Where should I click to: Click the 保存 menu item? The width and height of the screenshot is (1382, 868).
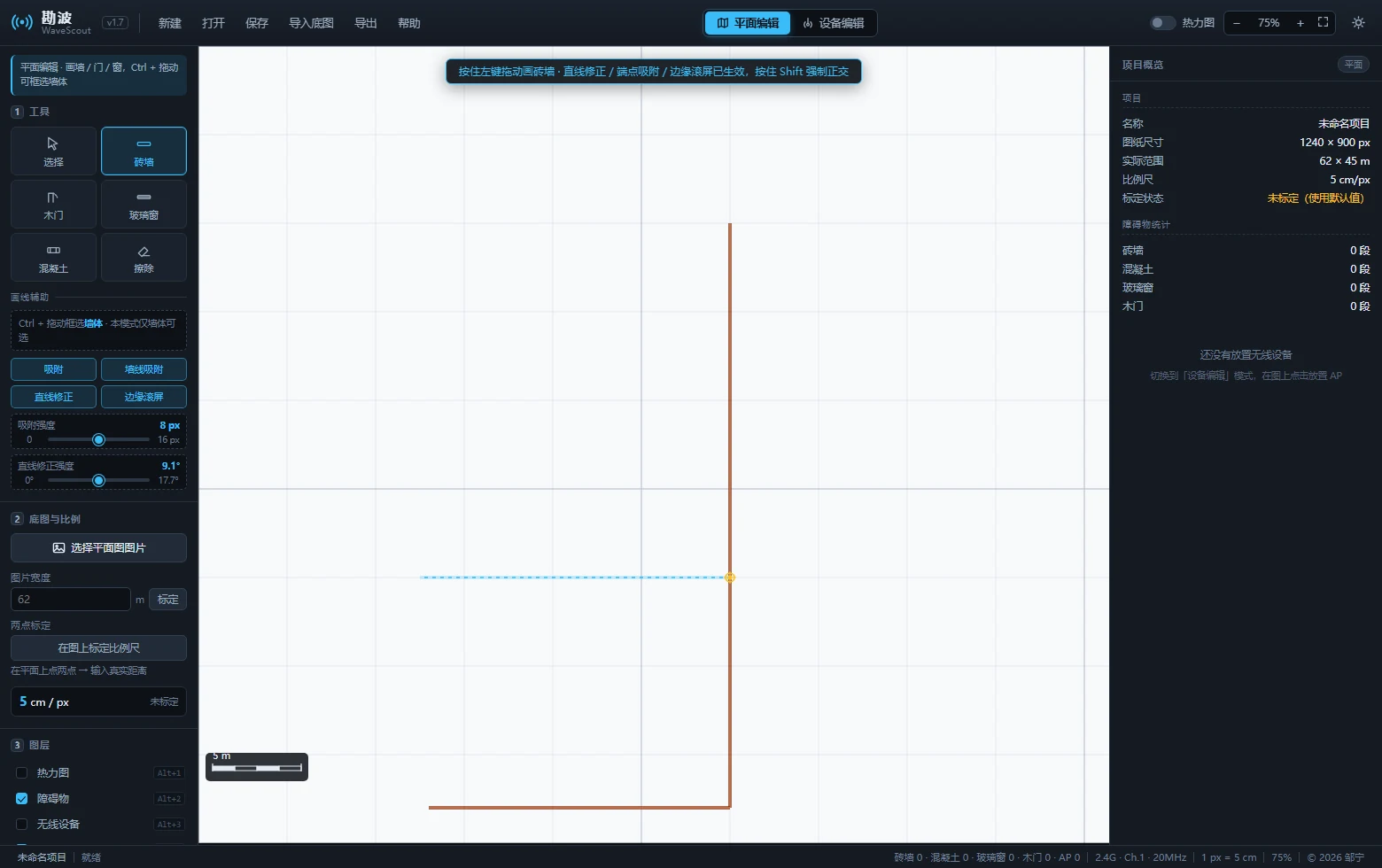tap(257, 23)
